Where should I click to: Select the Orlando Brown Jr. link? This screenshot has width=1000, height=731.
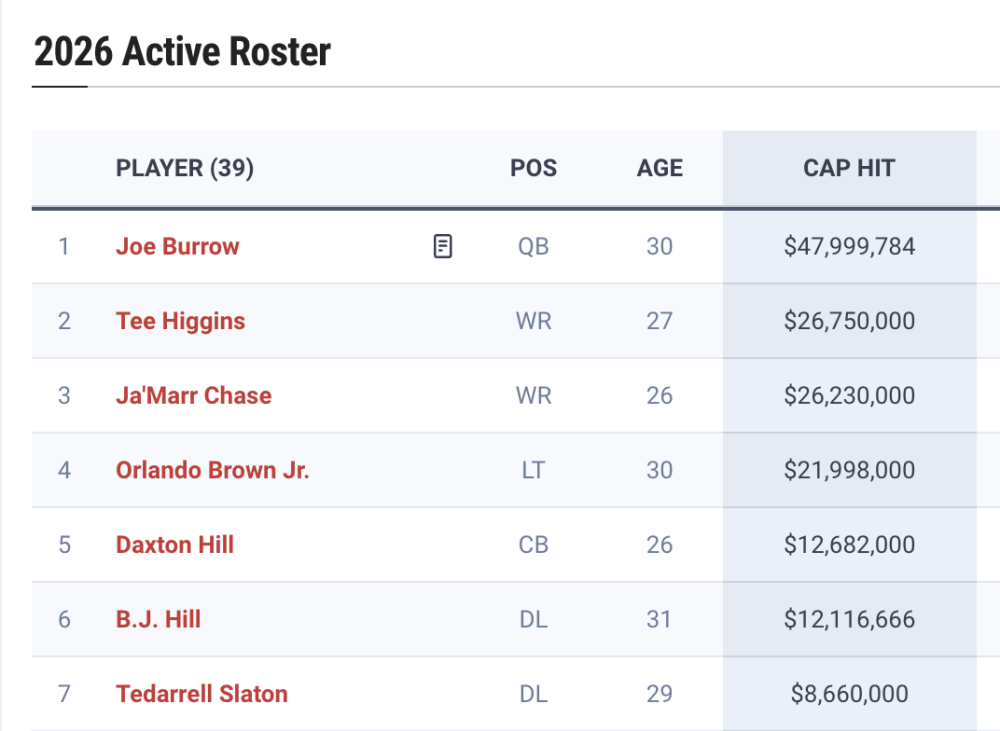tap(212, 470)
